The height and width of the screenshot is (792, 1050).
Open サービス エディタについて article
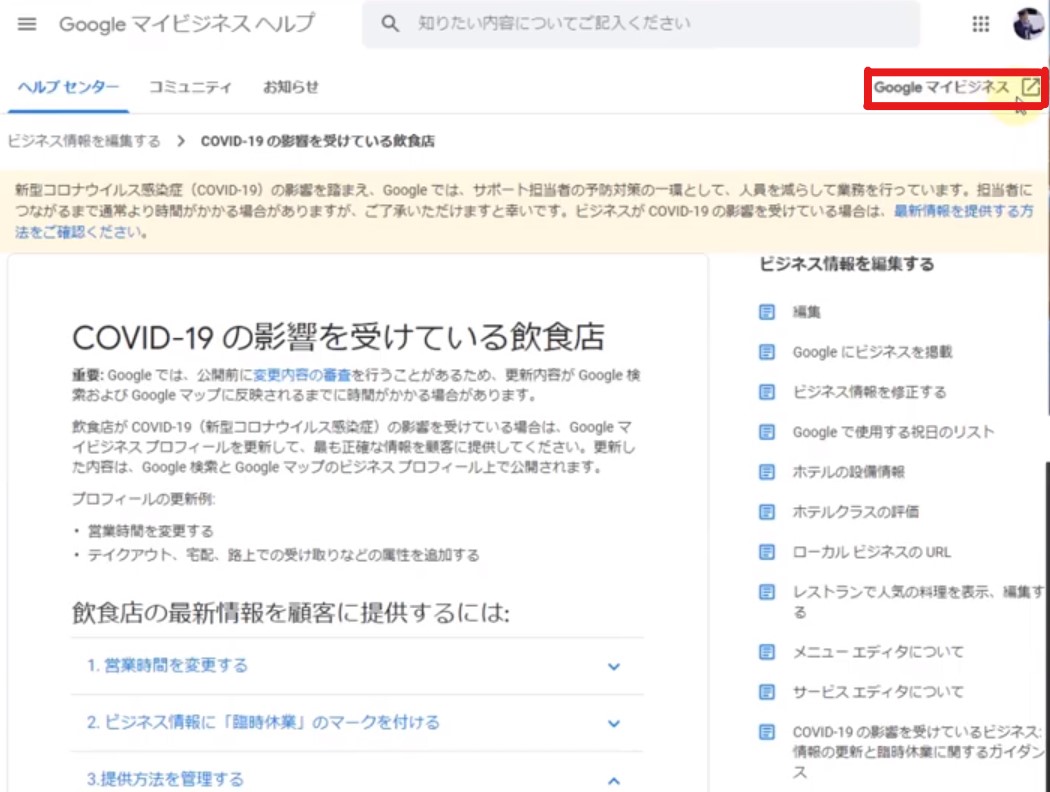[878, 692]
